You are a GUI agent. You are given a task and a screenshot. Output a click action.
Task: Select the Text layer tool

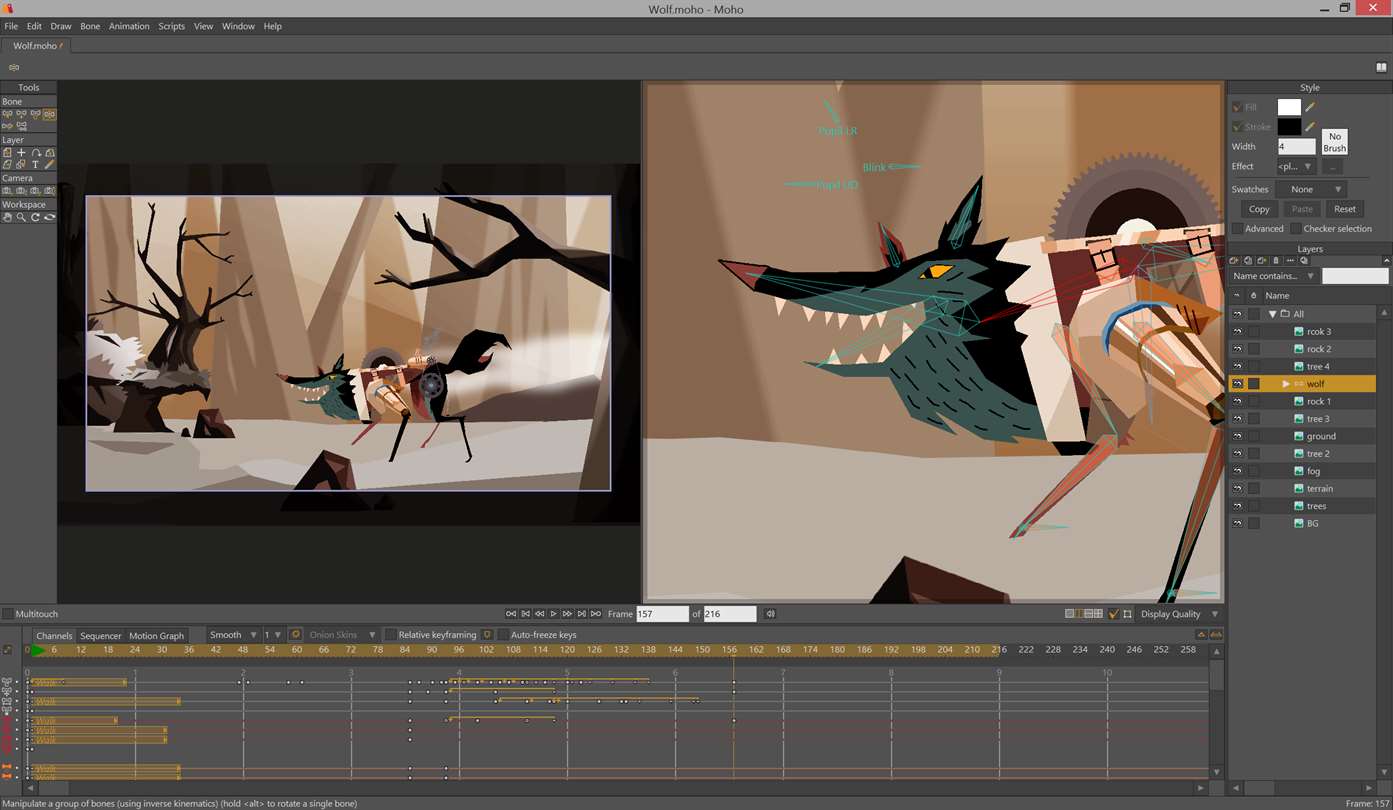(x=35, y=165)
